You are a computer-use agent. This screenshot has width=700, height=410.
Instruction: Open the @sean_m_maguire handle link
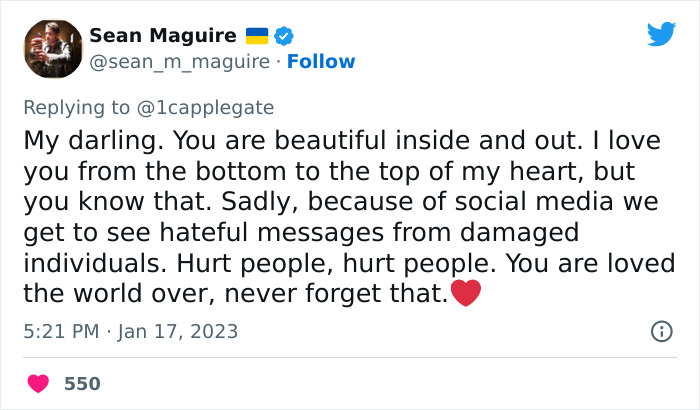(179, 62)
